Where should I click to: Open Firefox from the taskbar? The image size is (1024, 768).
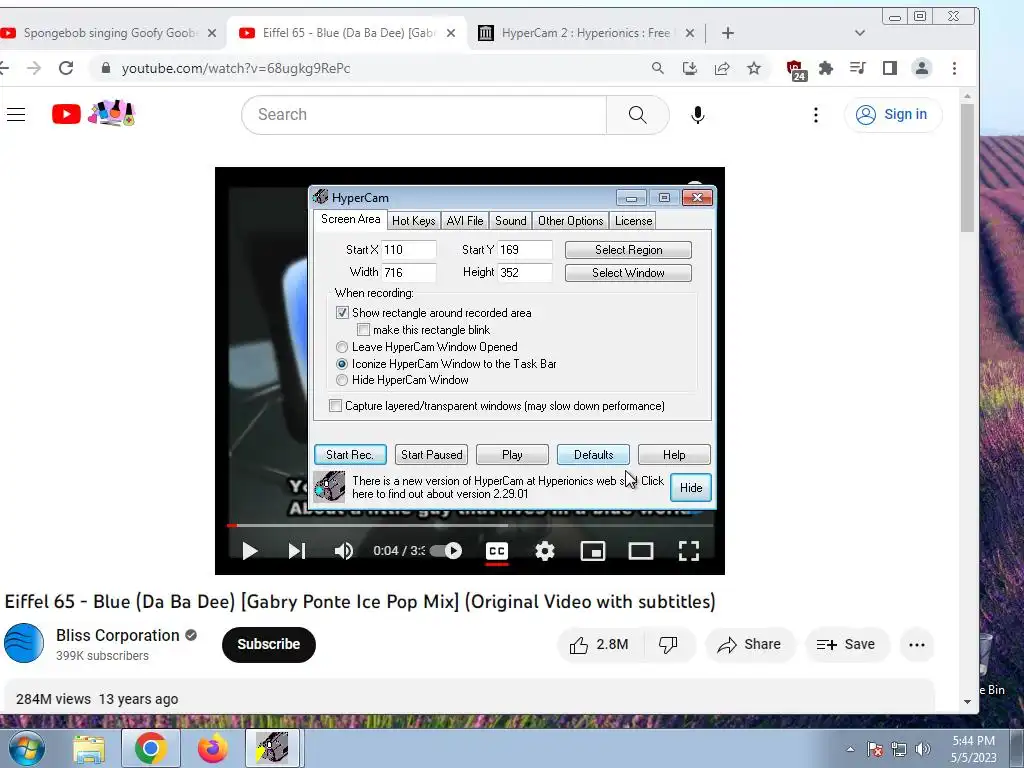click(x=213, y=748)
